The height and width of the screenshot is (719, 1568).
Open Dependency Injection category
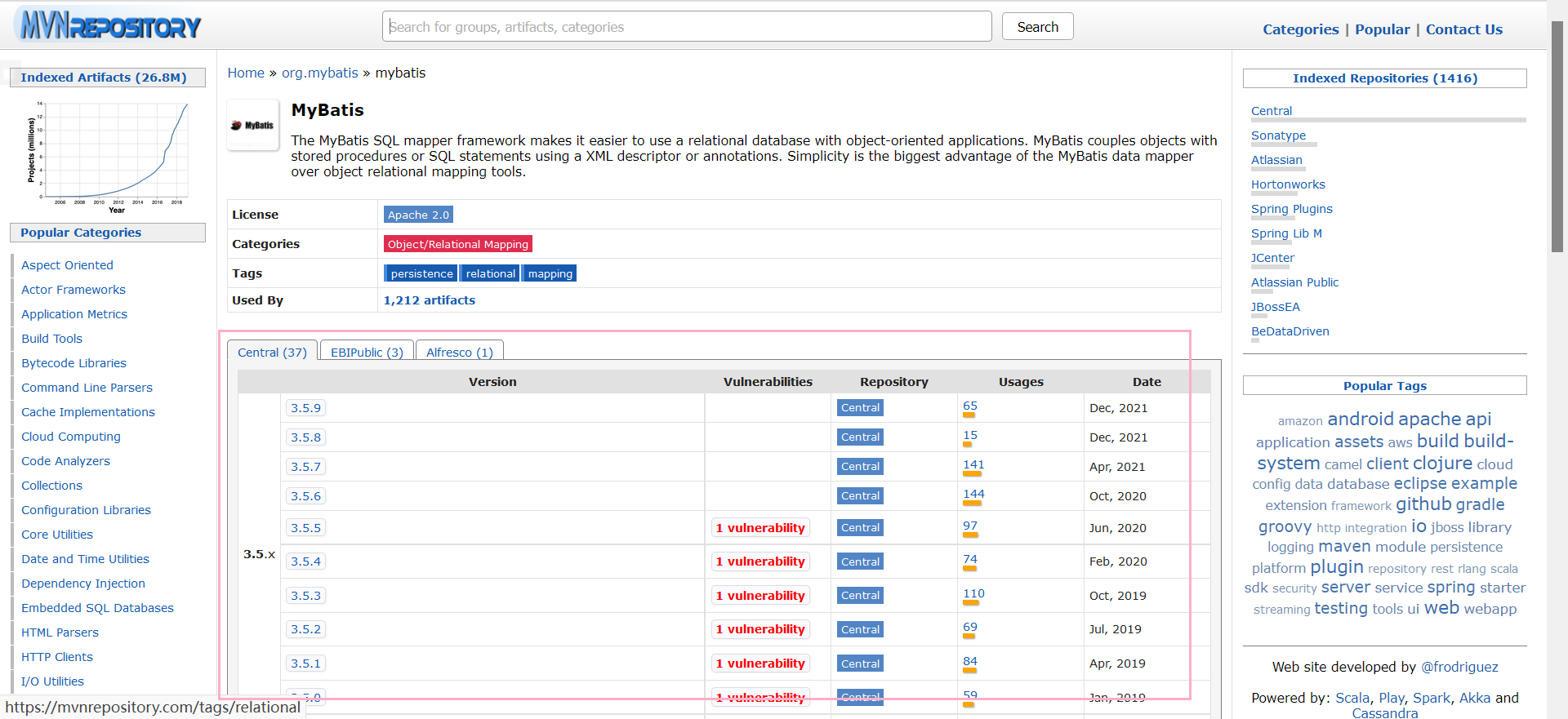[x=83, y=584]
